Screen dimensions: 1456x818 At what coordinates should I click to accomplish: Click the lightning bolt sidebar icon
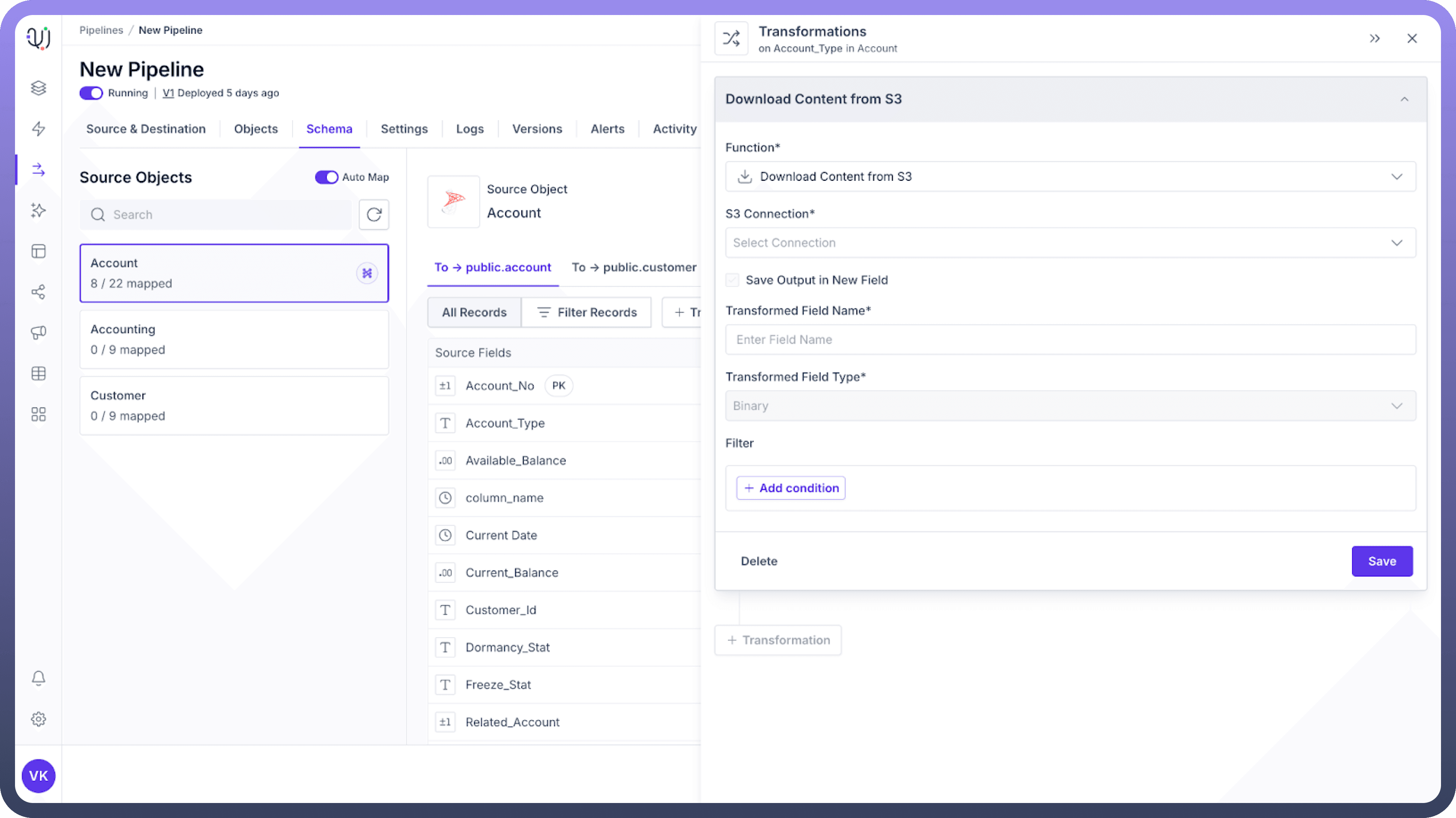pyautogui.click(x=38, y=129)
